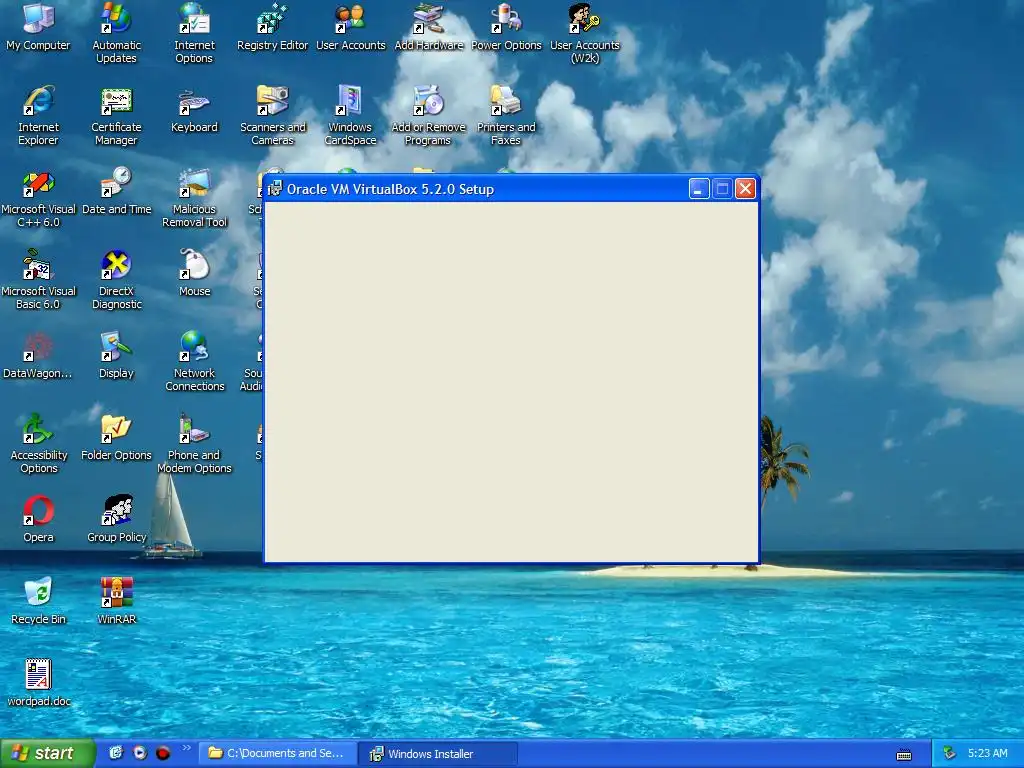Select the Automatic Updates desktop icon
The image size is (1024, 768).
116,33
